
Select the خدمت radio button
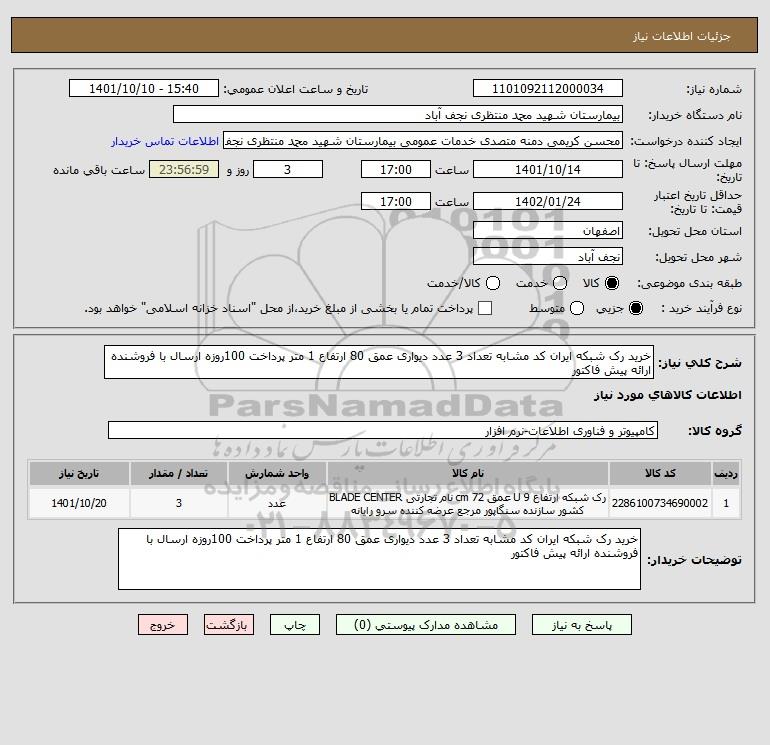(560, 283)
